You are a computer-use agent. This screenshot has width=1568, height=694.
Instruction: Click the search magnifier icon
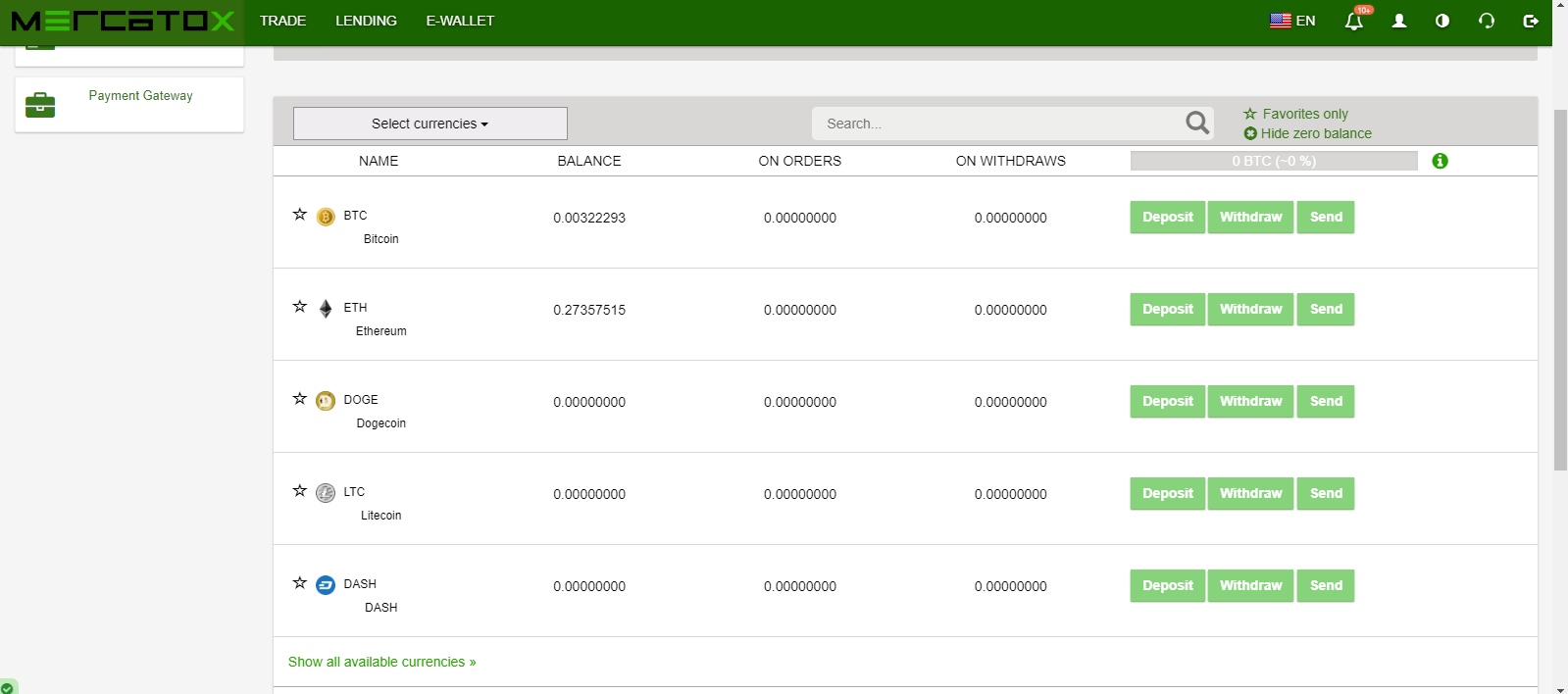coord(1197,123)
